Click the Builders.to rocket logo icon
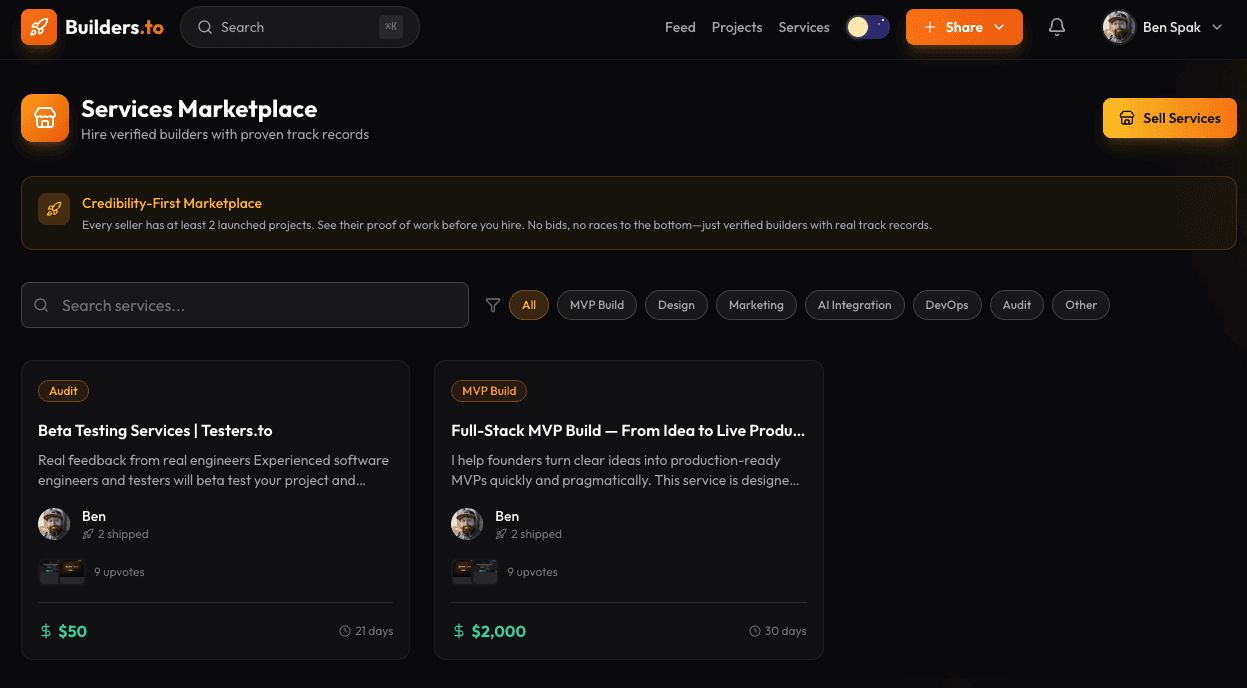Viewport: 1247px width, 688px height. point(39,27)
